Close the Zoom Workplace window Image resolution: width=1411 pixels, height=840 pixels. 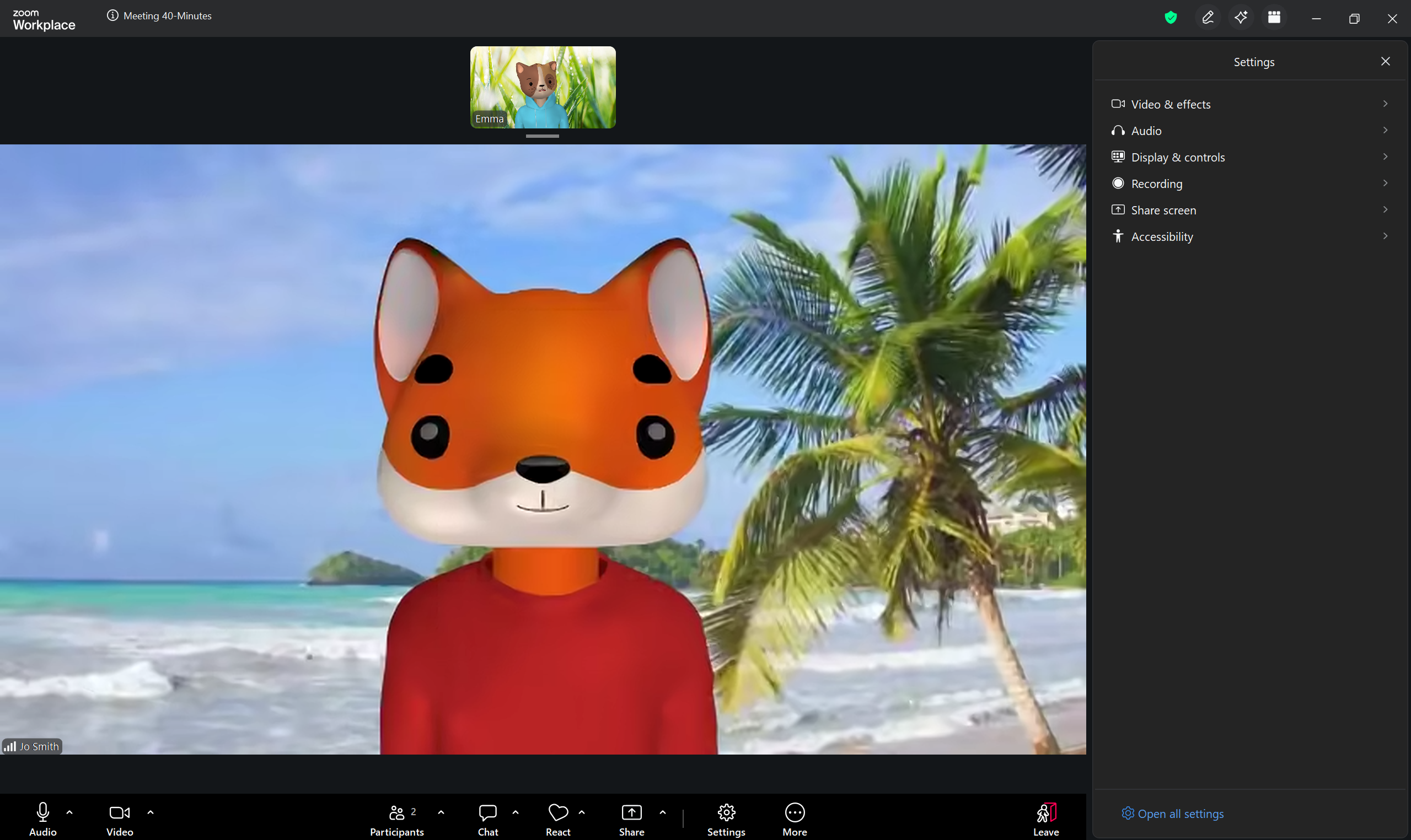(1392, 18)
